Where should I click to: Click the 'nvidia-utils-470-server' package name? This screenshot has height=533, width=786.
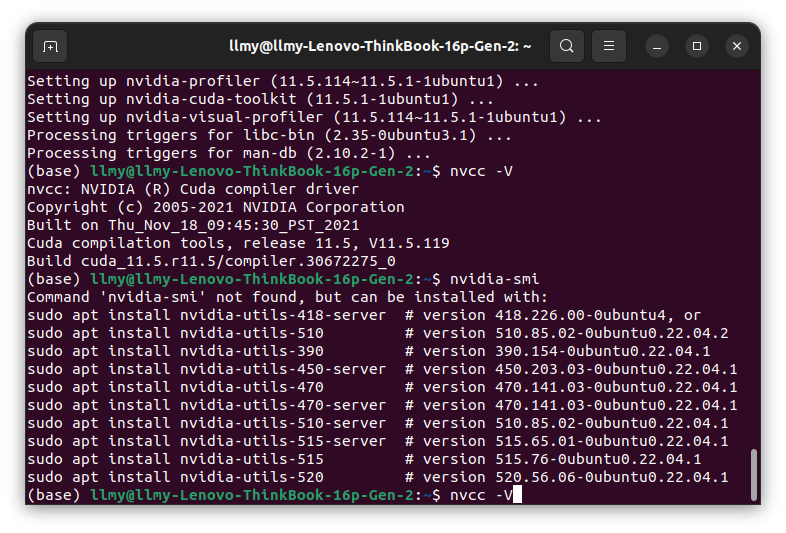tap(283, 406)
